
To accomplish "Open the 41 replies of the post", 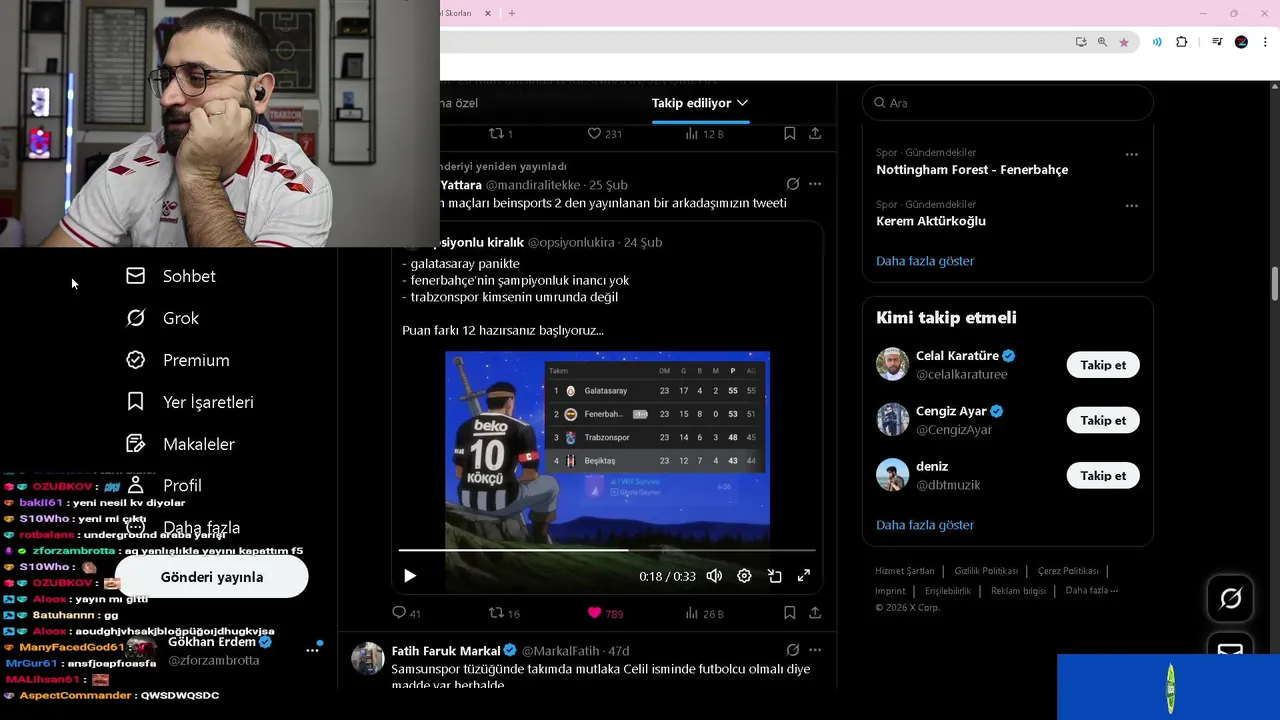I will click(406, 613).
